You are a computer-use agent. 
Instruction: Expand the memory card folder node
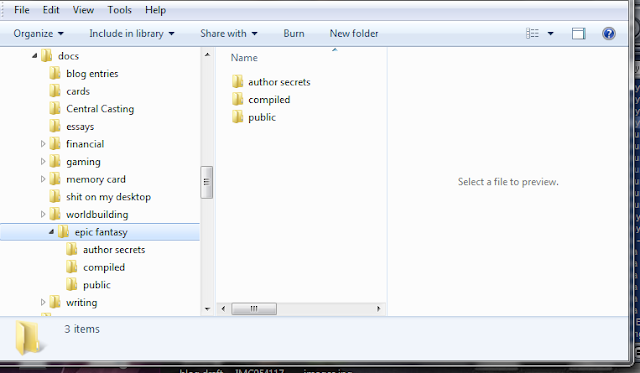43,179
